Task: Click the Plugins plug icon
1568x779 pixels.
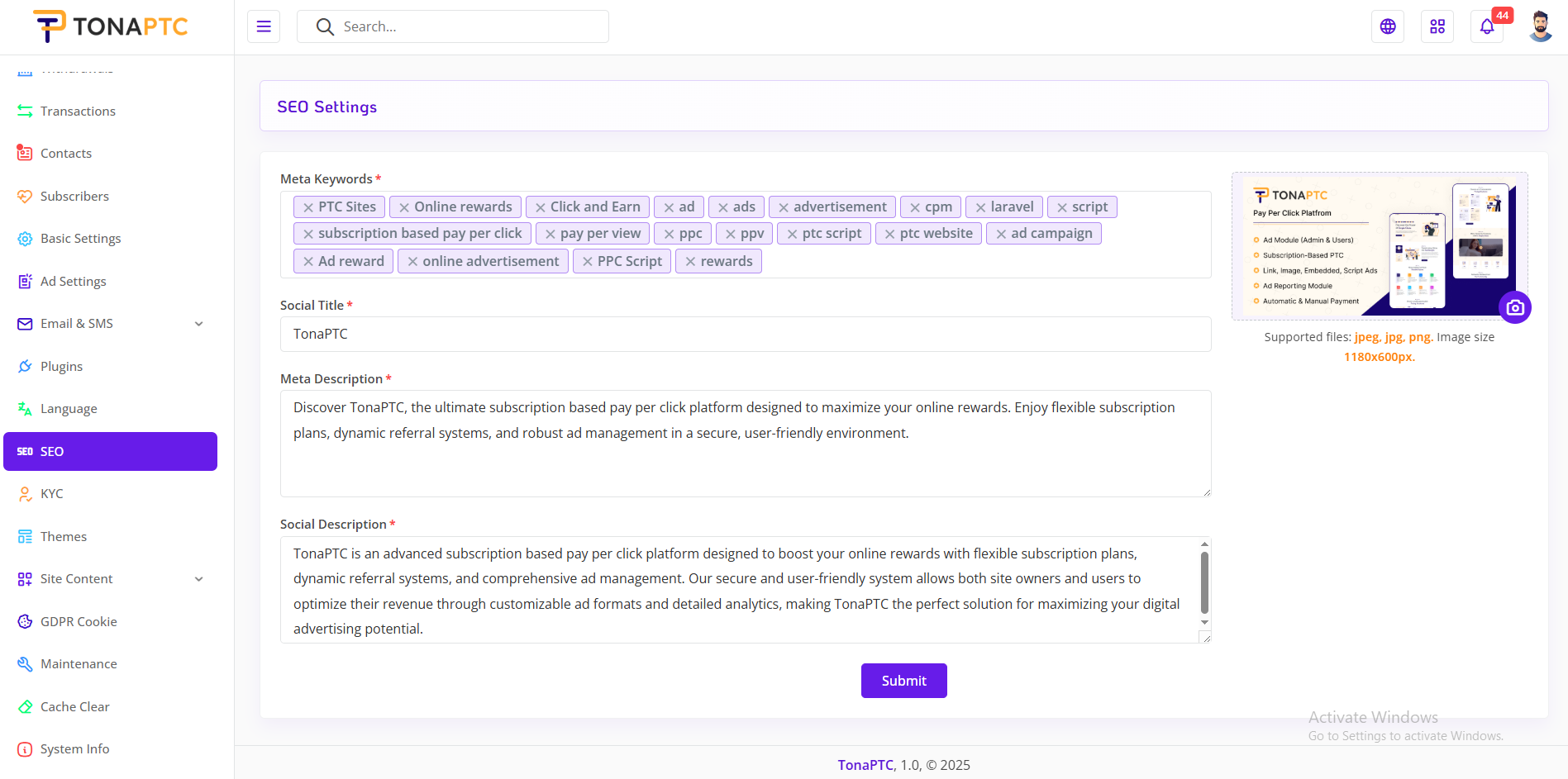Action: click(25, 366)
